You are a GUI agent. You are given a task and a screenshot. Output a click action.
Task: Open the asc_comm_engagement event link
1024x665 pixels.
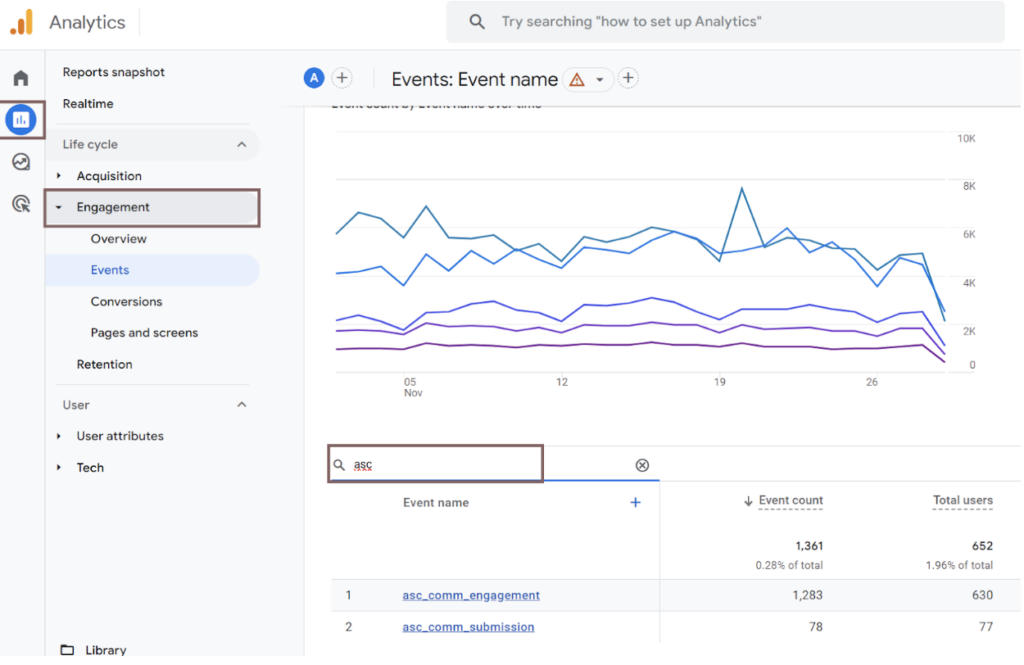471,595
